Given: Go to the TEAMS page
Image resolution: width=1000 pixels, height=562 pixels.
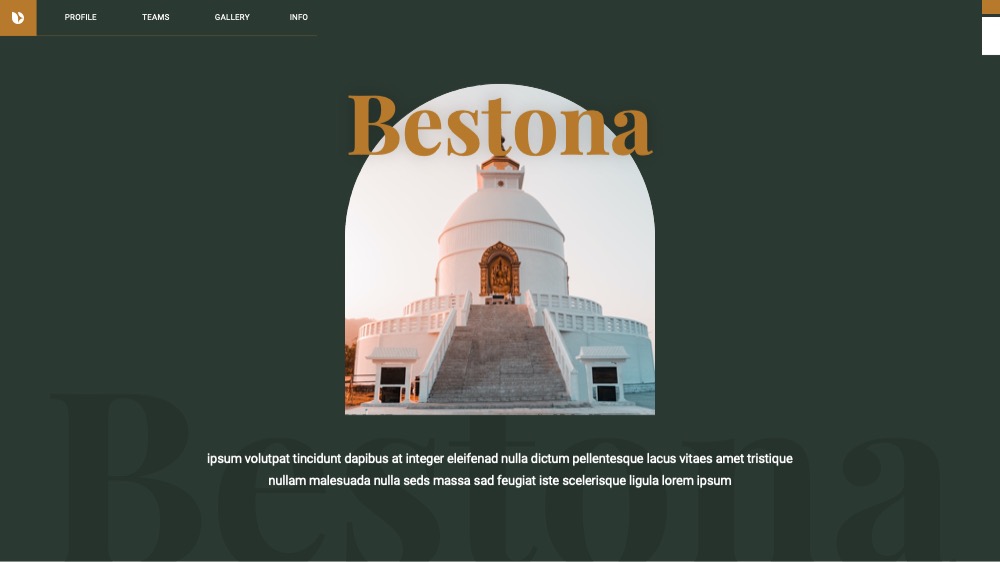Looking at the screenshot, I should tap(156, 17).
